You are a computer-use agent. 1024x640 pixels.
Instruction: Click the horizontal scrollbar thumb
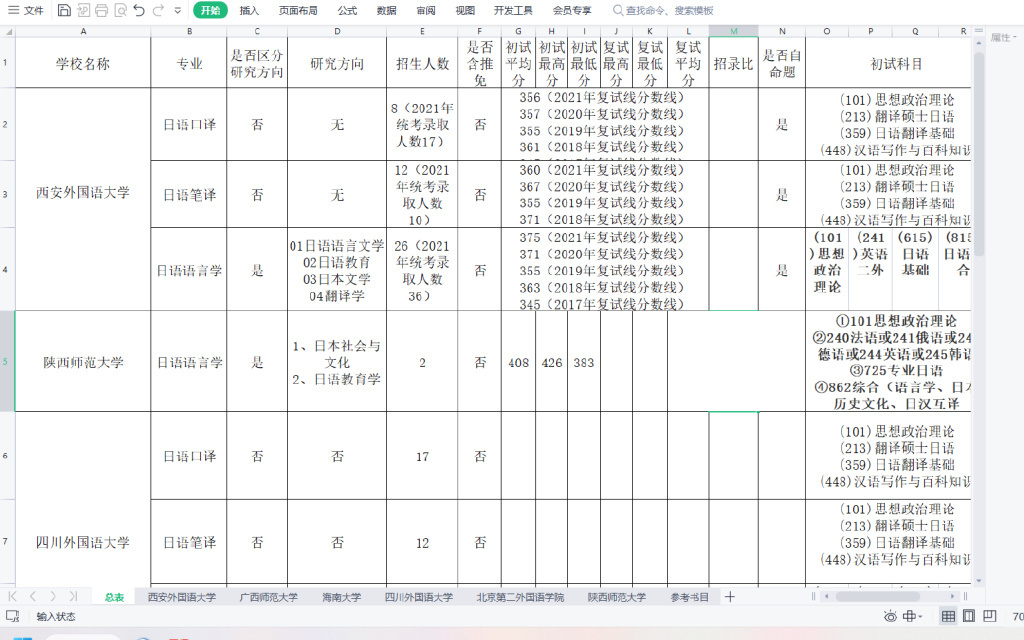pos(877,596)
